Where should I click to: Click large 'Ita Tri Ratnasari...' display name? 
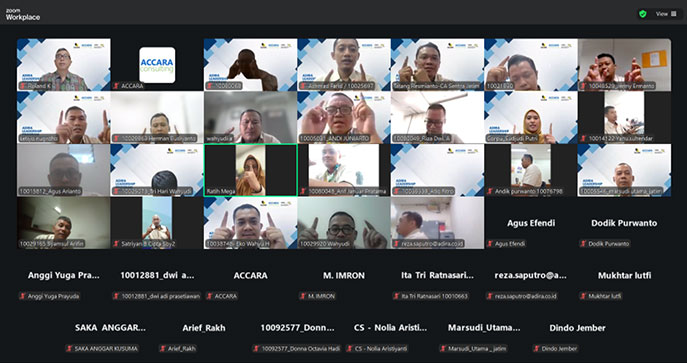437,275
